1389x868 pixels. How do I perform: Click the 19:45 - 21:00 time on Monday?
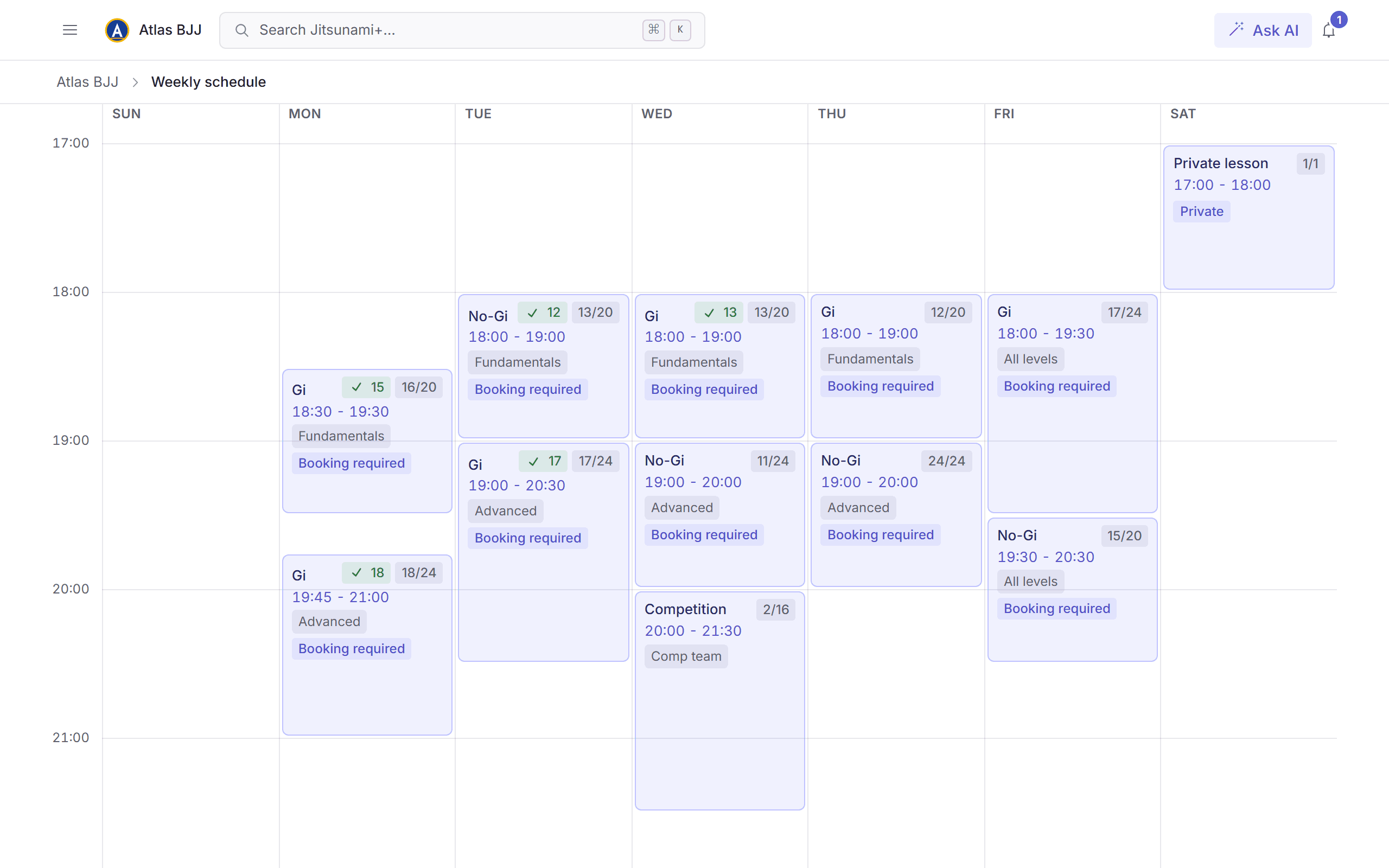point(340,597)
